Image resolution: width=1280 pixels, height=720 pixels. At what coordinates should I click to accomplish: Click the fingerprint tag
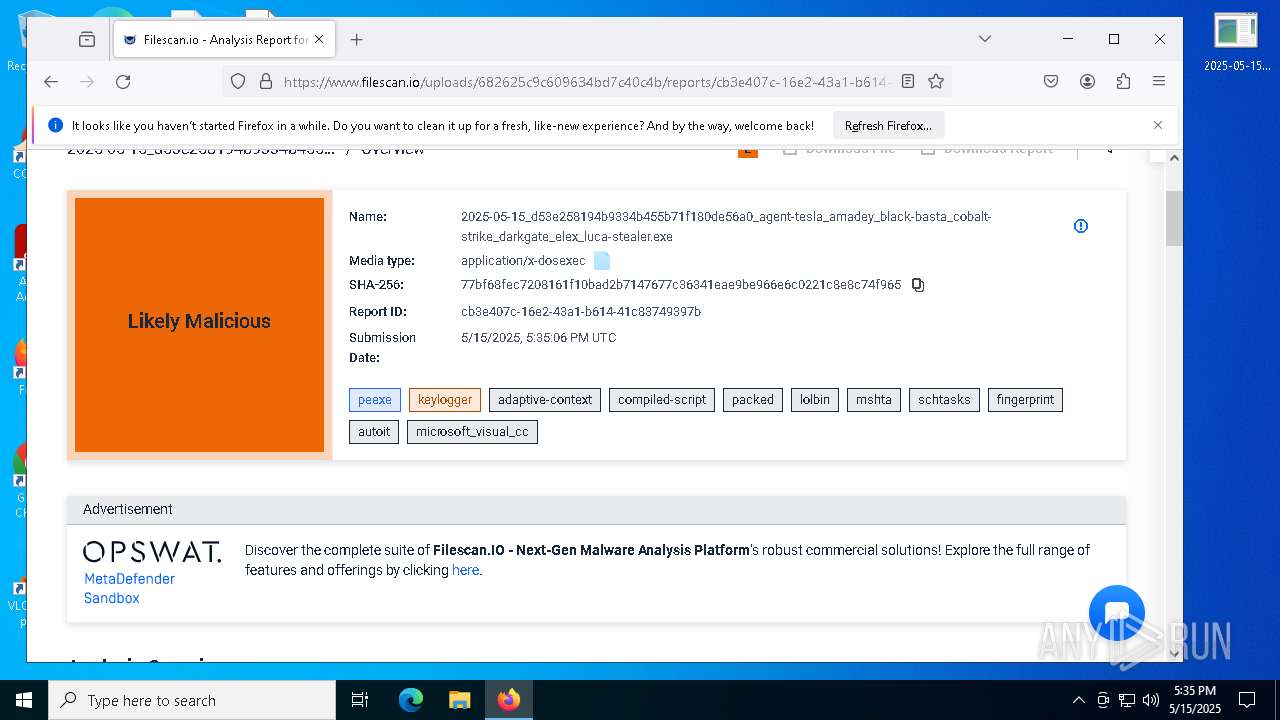pos(1025,400)
